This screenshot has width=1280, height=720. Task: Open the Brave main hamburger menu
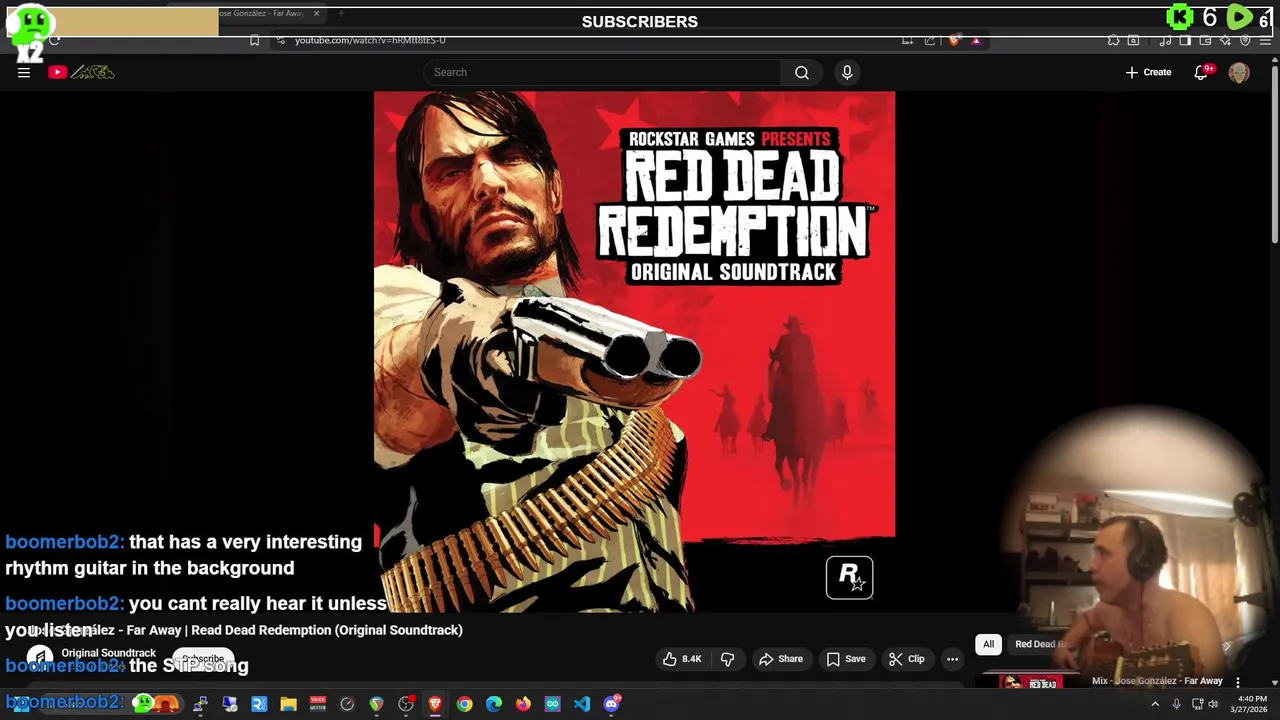1265,40
